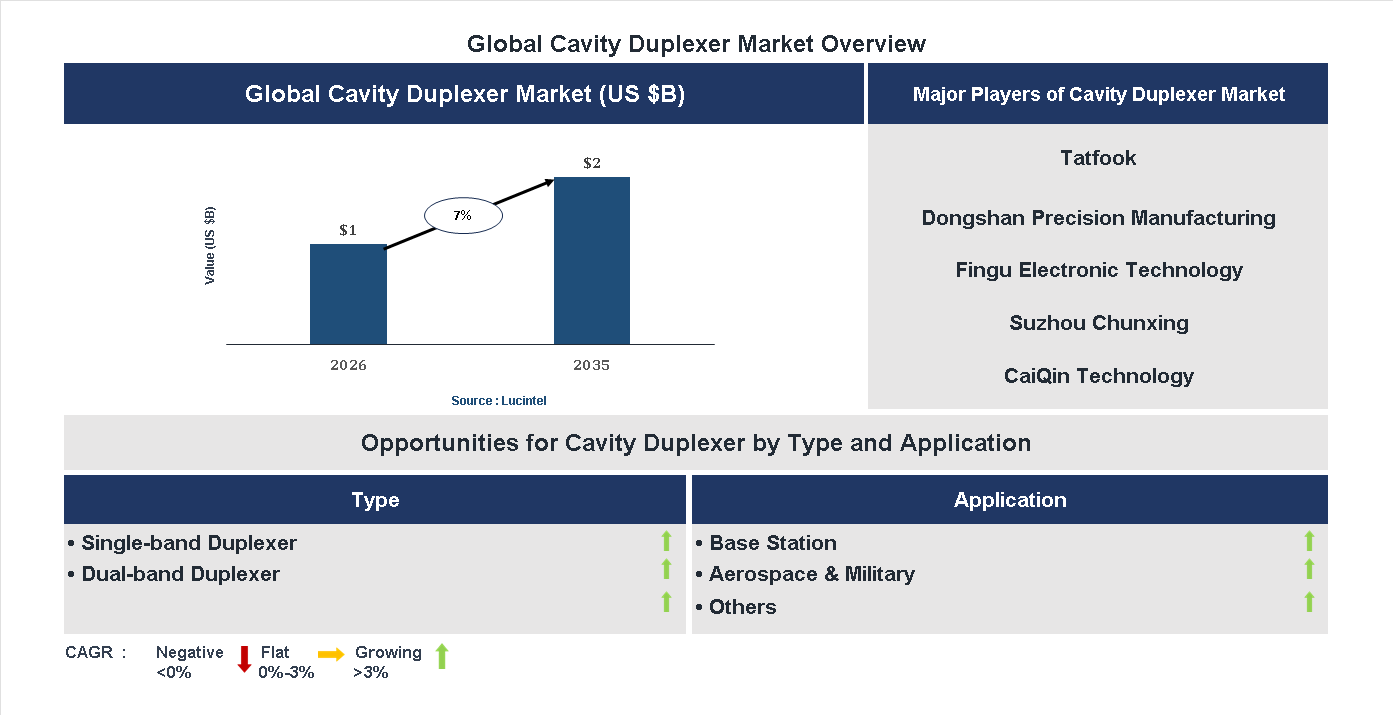This screenshot has width=1393, height=715.
Task: Click the 2035 bar showing $2 billion
Action: point(592,260)
